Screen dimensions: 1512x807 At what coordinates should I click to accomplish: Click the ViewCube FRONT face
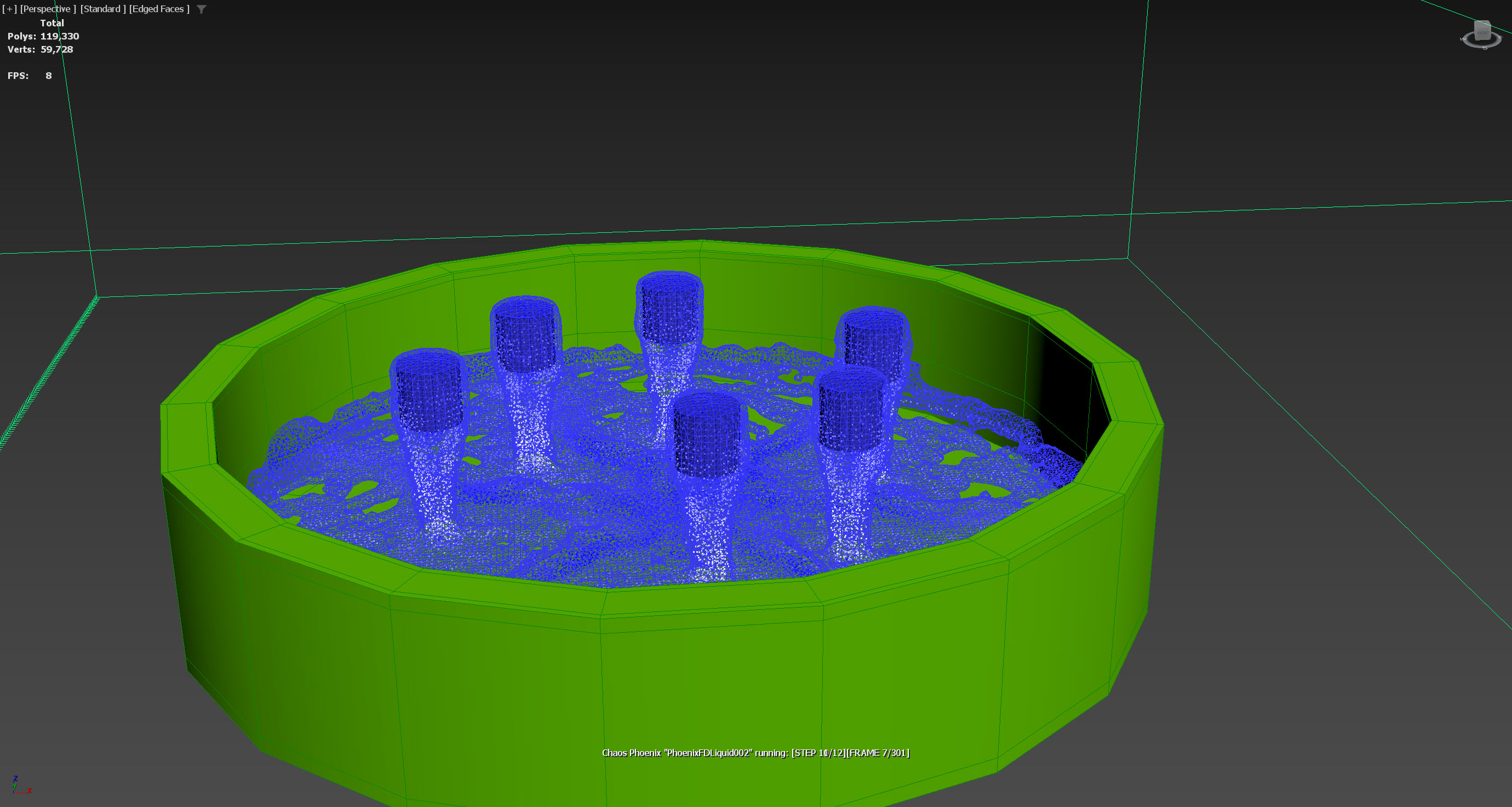[x=1482, y=33]
